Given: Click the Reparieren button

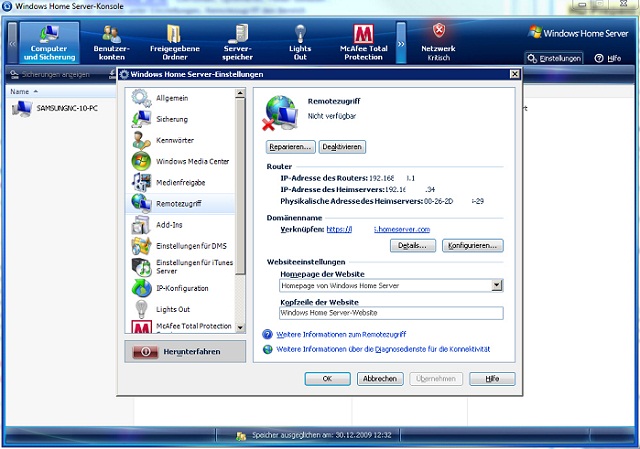Looking at the screenshot, I should click(290, 146).
